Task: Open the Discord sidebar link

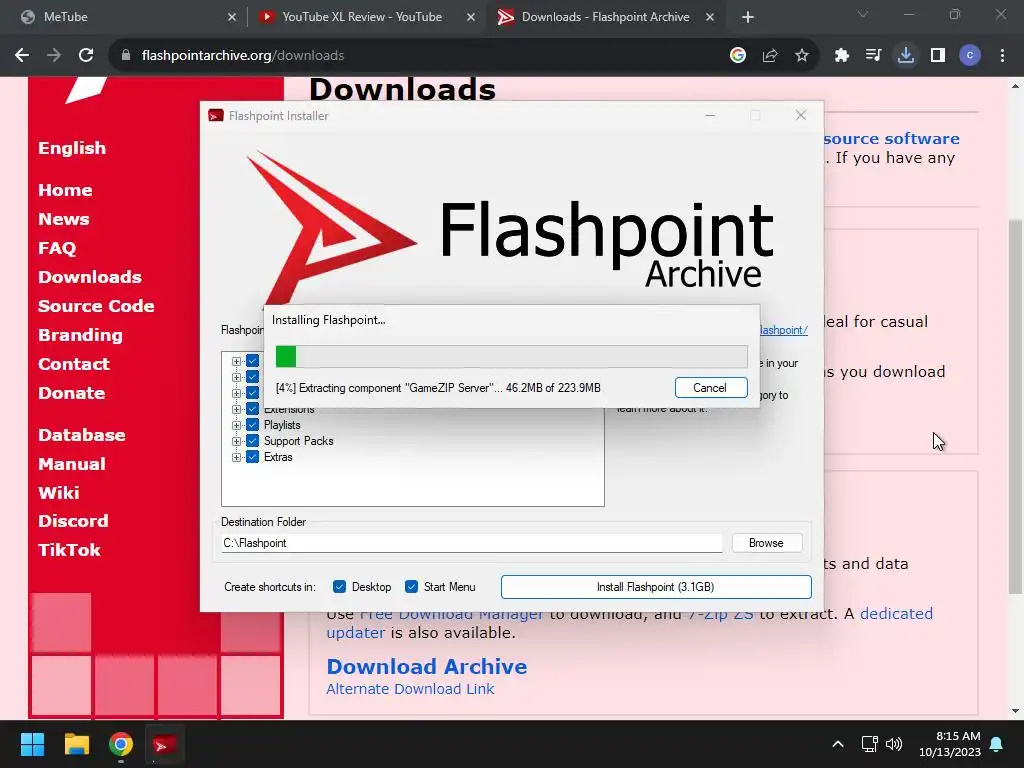Action: coord(73,521)
